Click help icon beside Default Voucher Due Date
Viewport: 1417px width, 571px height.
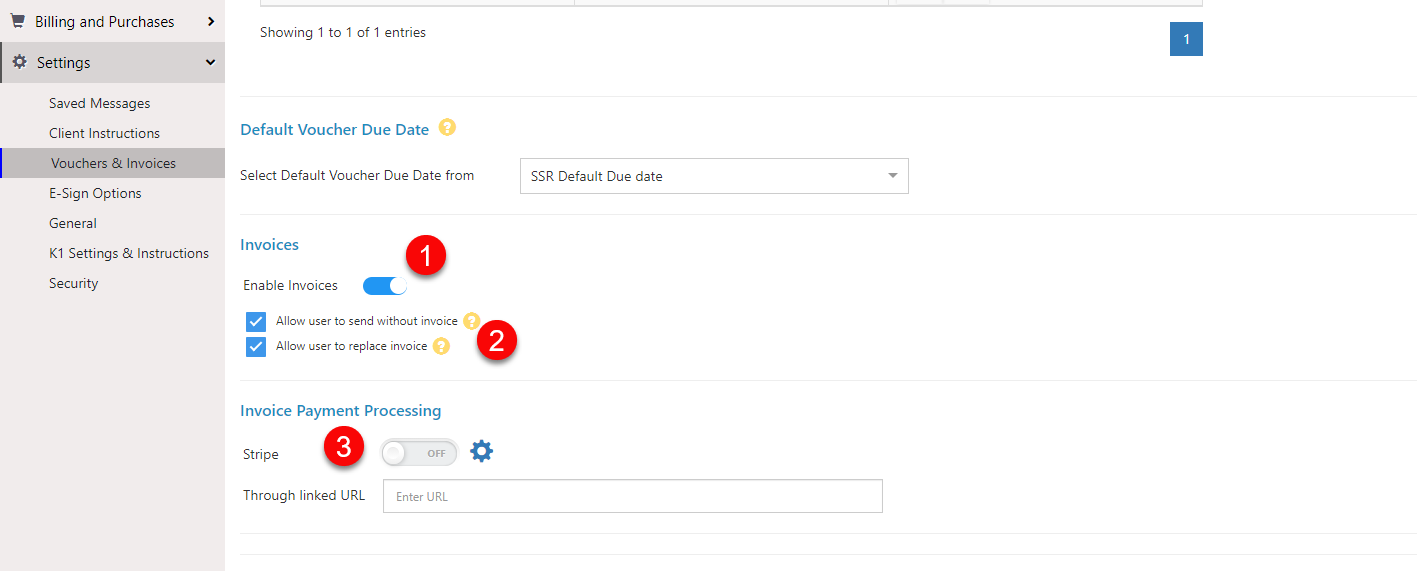pos(447,128)
